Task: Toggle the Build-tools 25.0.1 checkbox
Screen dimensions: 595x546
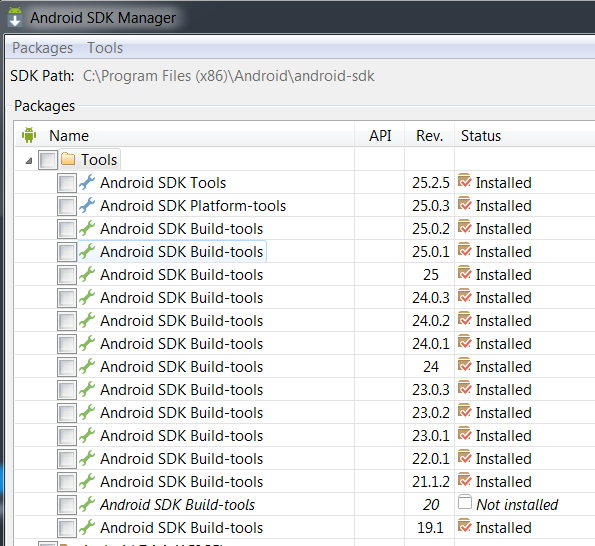Action: [67, 252]
